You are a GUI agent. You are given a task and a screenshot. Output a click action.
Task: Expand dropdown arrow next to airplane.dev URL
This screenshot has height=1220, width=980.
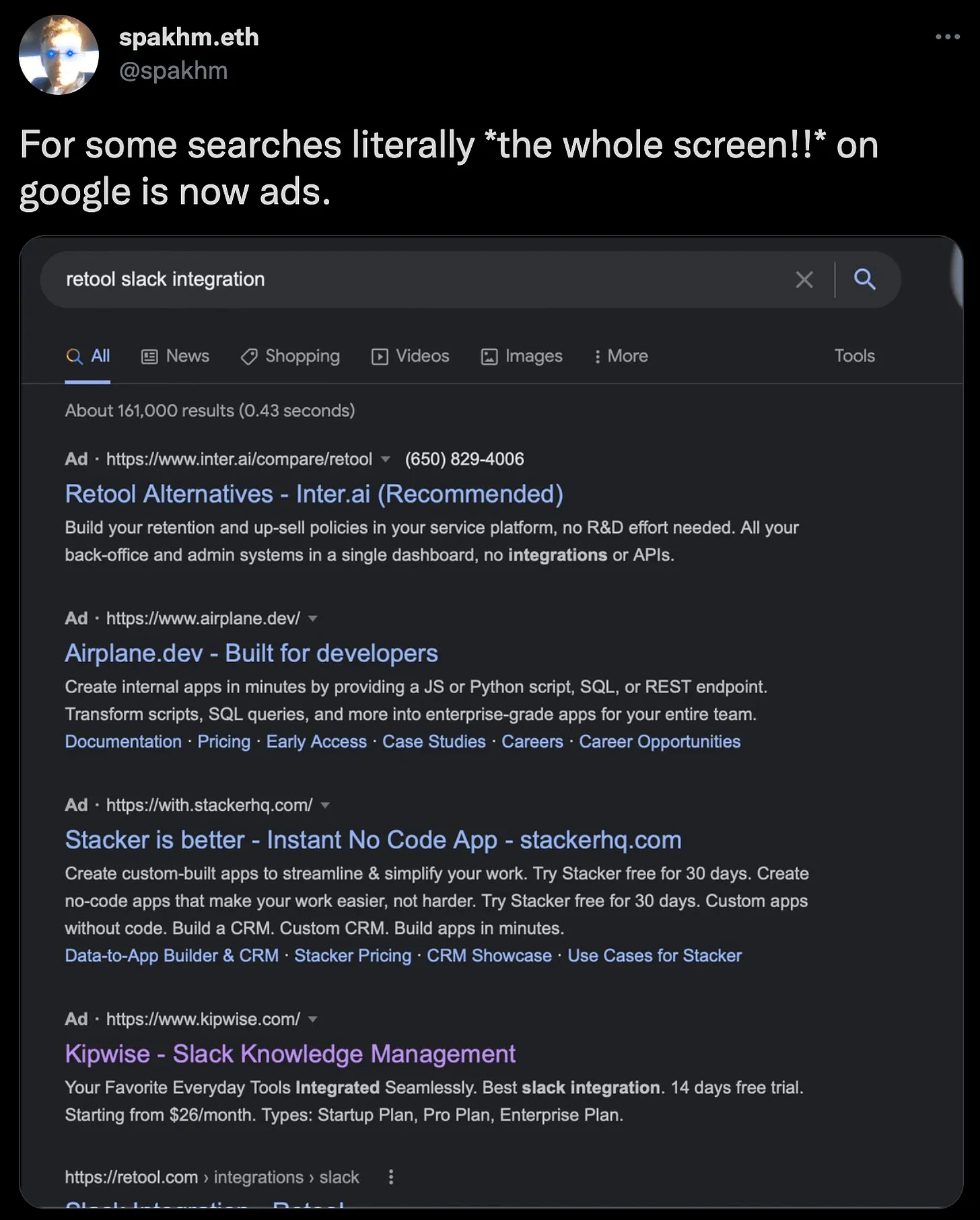click(x=313, y=618)
